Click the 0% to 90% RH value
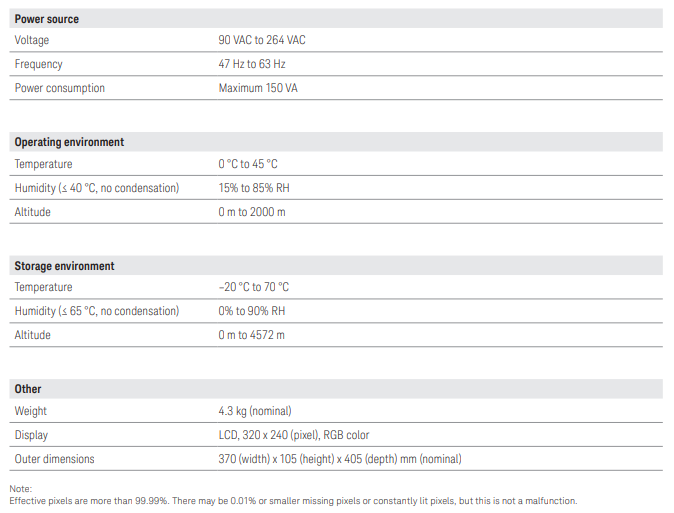674x513 pixels. point(251,311)
